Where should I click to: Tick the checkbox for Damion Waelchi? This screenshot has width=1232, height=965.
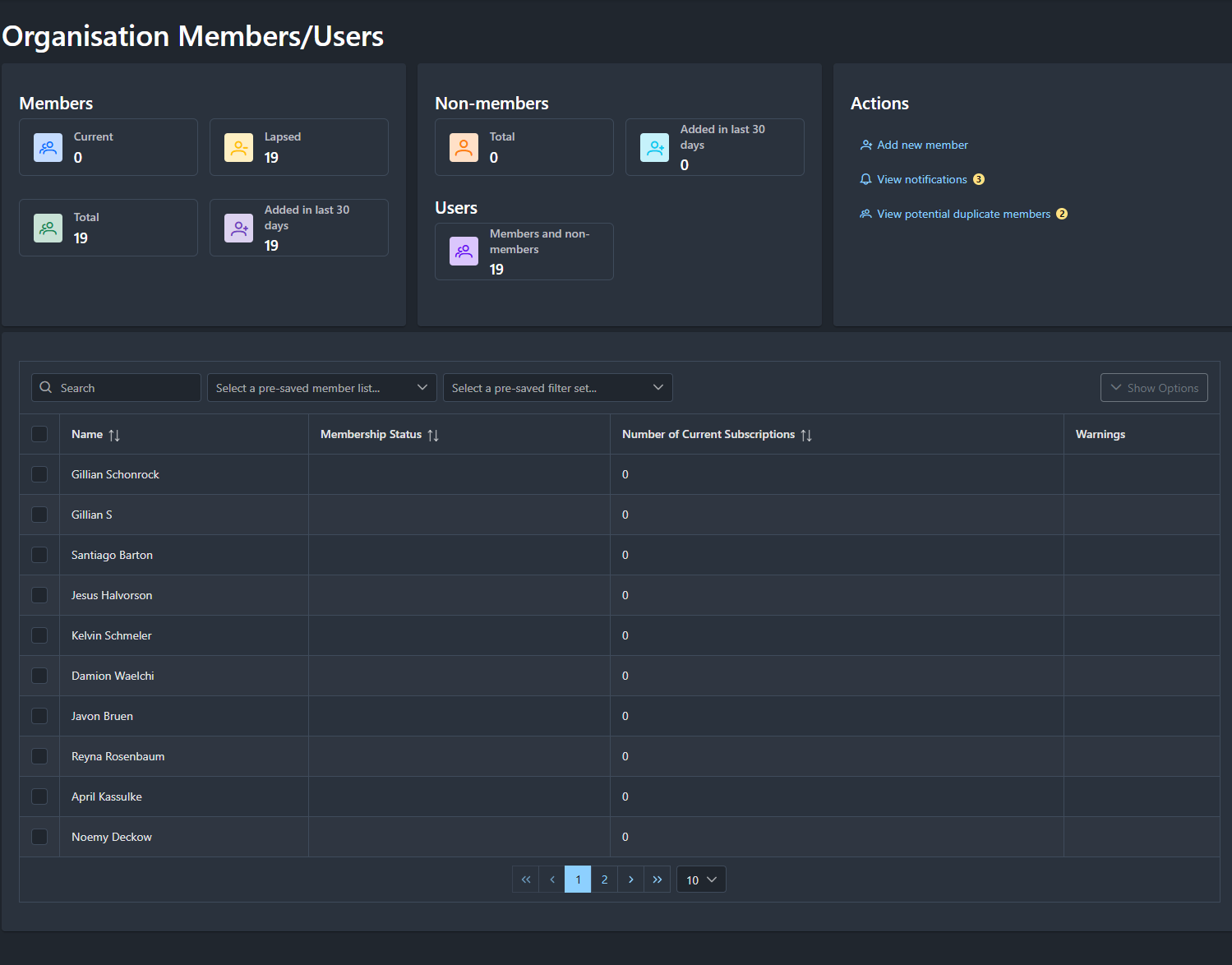pos(39,676)
